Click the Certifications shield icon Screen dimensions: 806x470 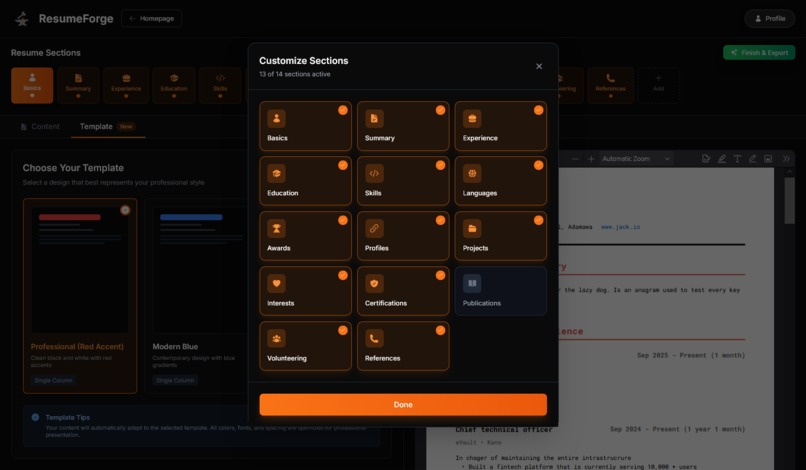pyautogui.click(x=374, y=284)
